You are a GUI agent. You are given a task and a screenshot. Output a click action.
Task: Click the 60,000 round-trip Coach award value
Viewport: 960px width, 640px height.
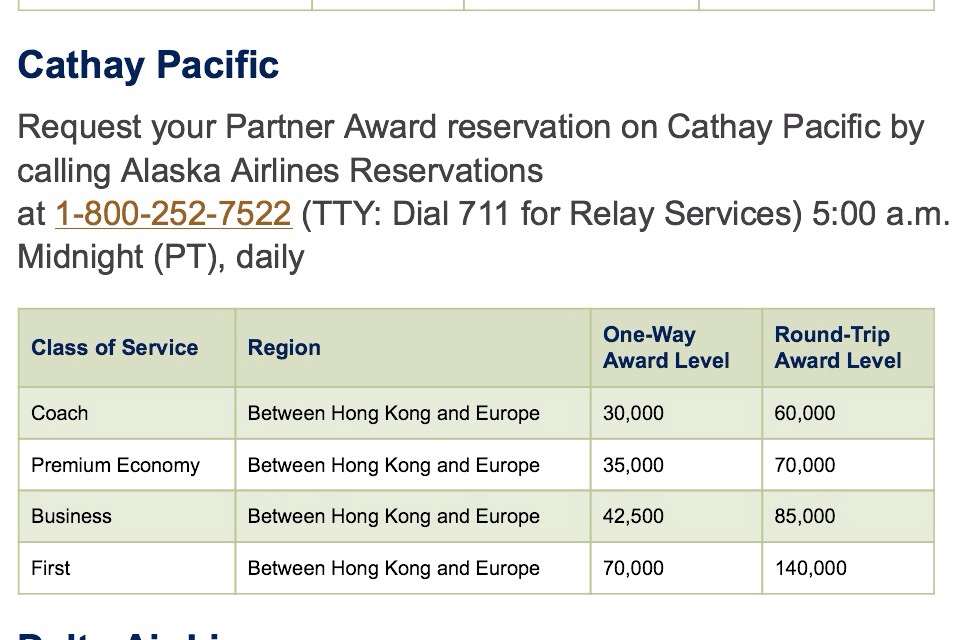pos(805,413)
